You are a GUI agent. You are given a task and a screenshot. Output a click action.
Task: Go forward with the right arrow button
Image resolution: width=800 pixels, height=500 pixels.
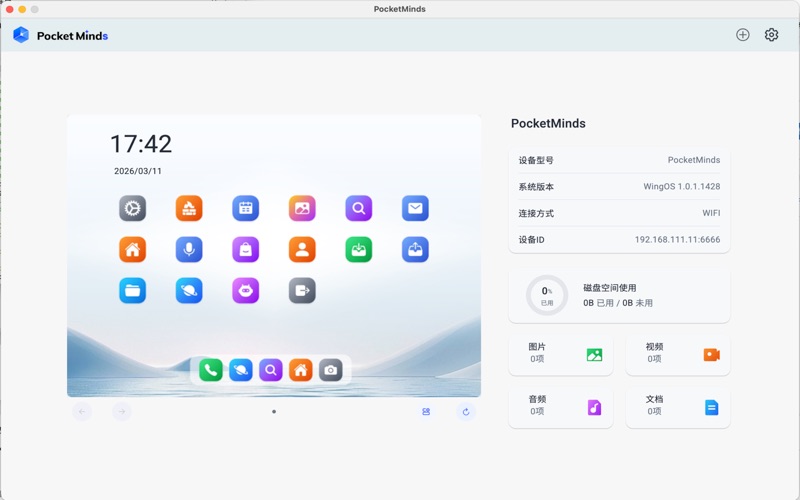121,411
